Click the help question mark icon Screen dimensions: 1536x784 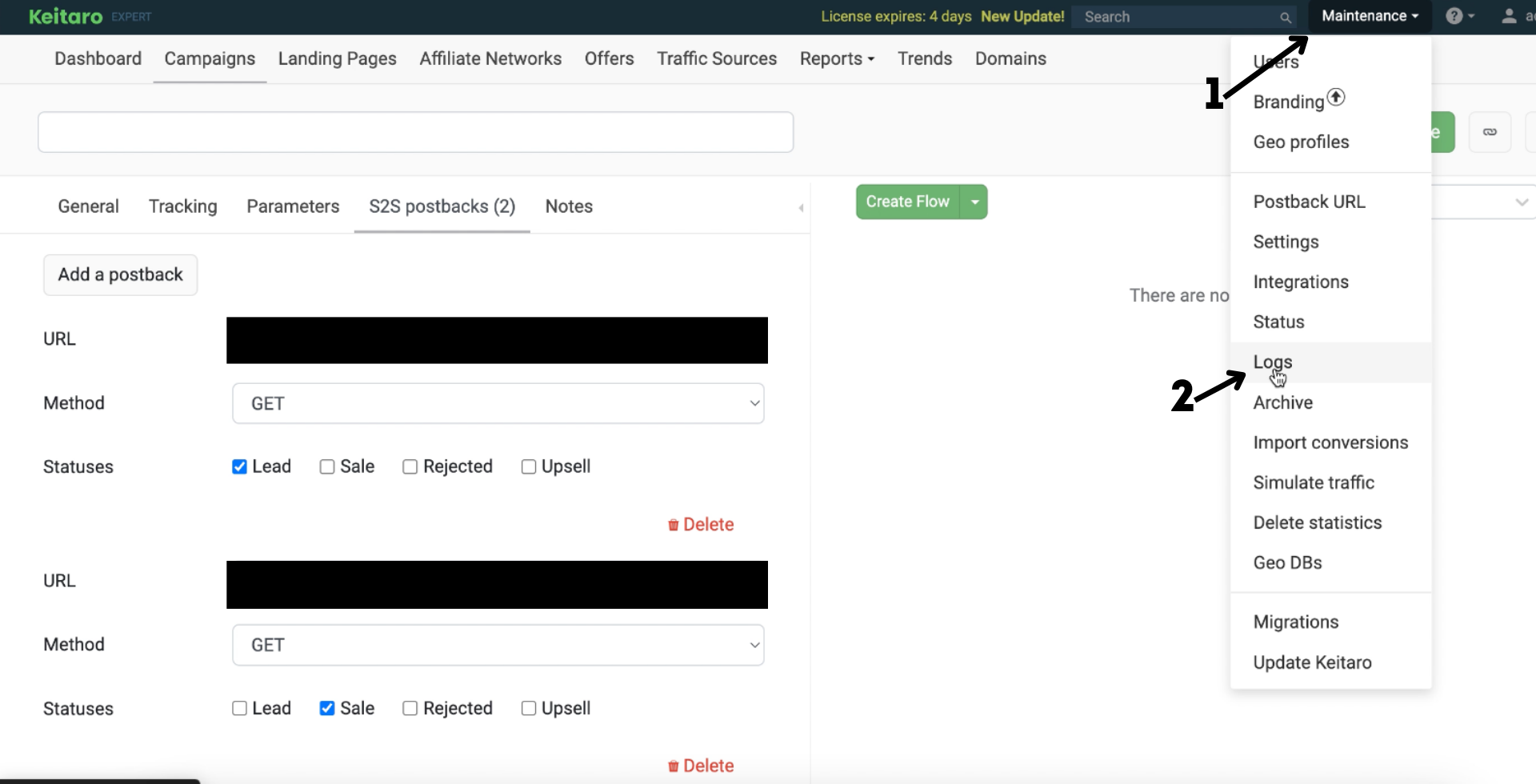click(x=1454, y=16)
